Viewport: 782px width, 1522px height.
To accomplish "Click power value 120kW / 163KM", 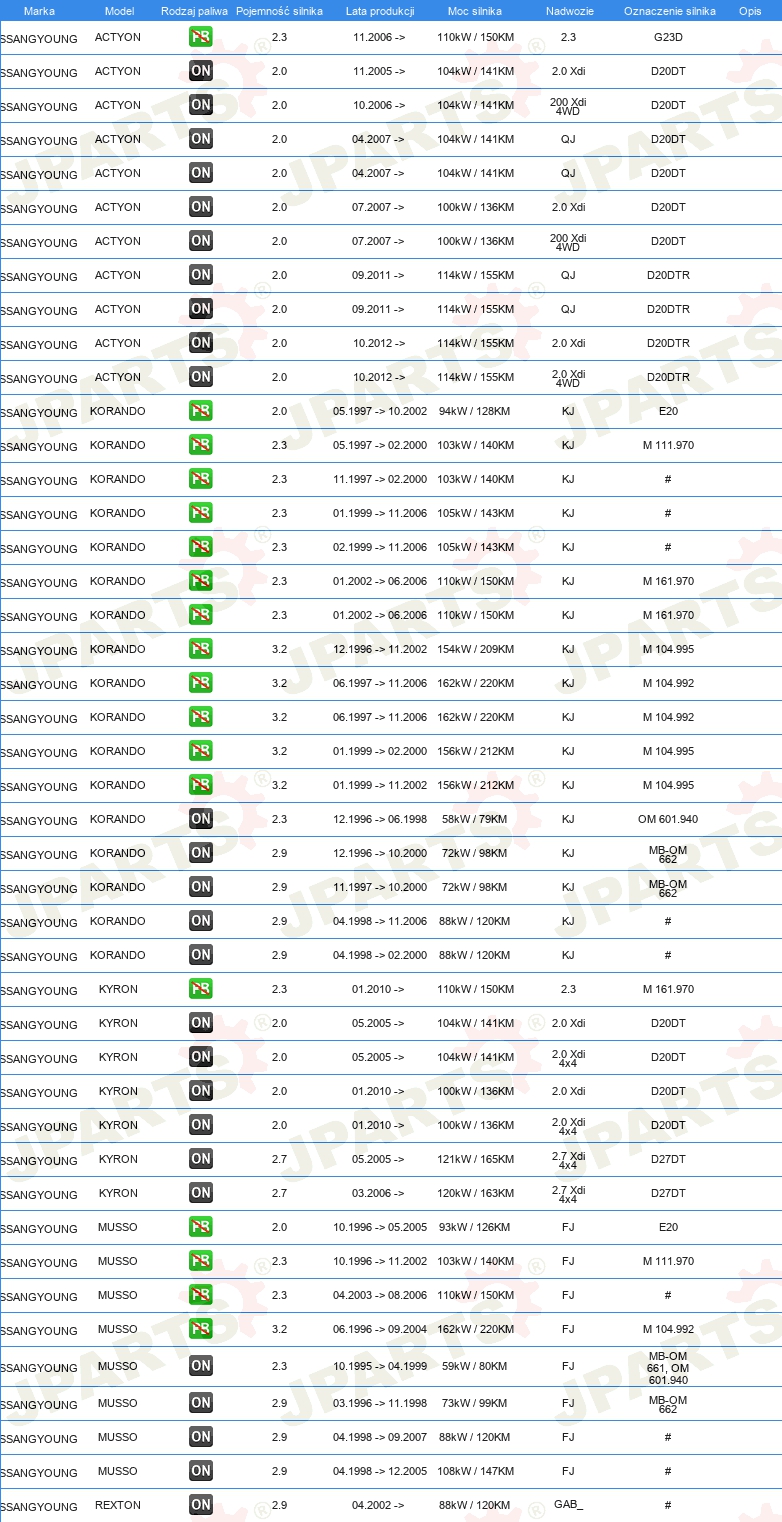I will 475,1193.
